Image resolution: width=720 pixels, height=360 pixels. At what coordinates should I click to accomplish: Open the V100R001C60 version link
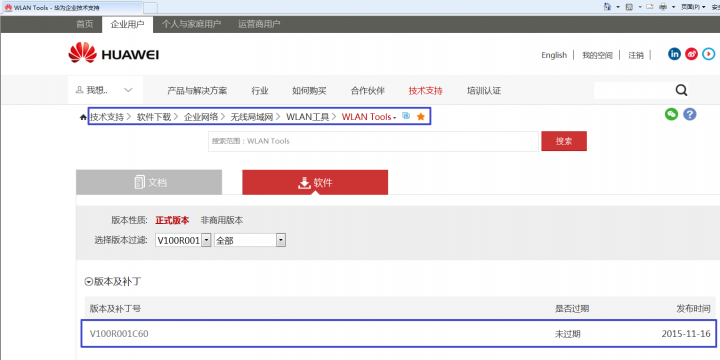pos(119,333)
